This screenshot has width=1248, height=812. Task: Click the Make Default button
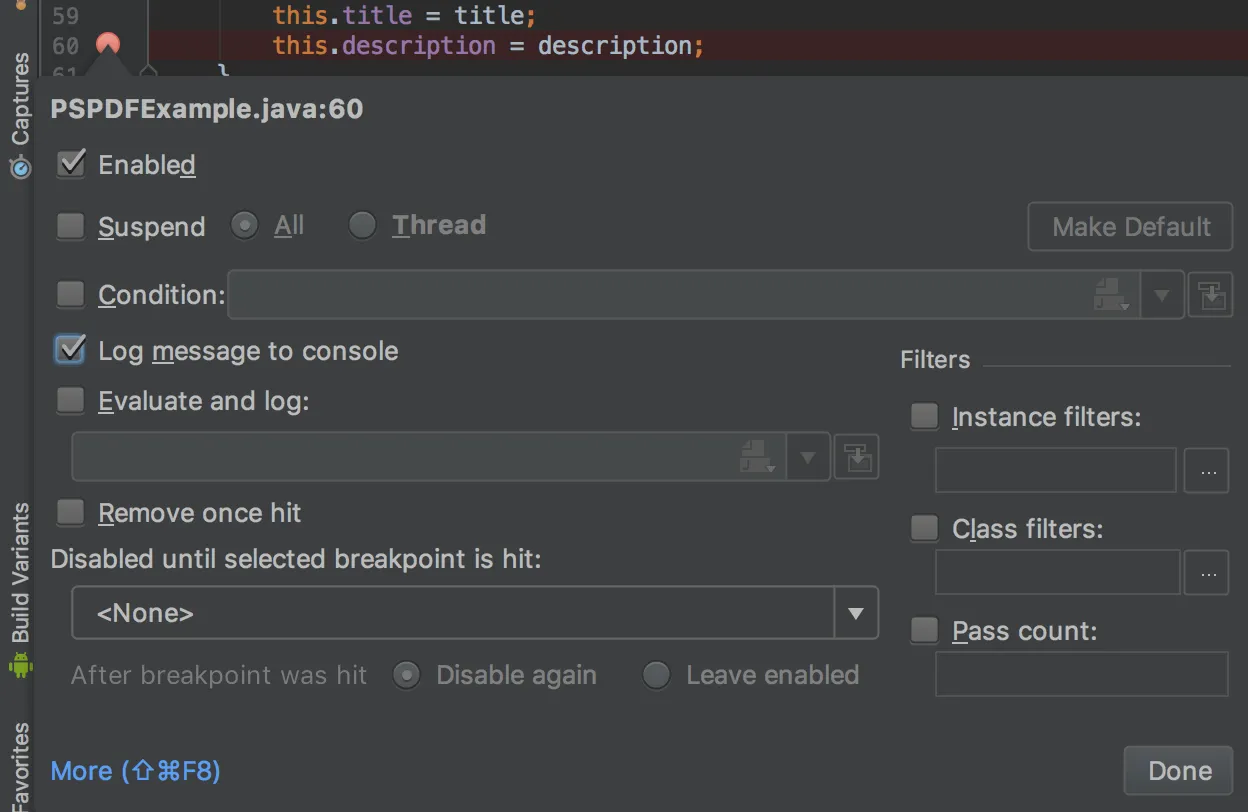(1130, 226)
